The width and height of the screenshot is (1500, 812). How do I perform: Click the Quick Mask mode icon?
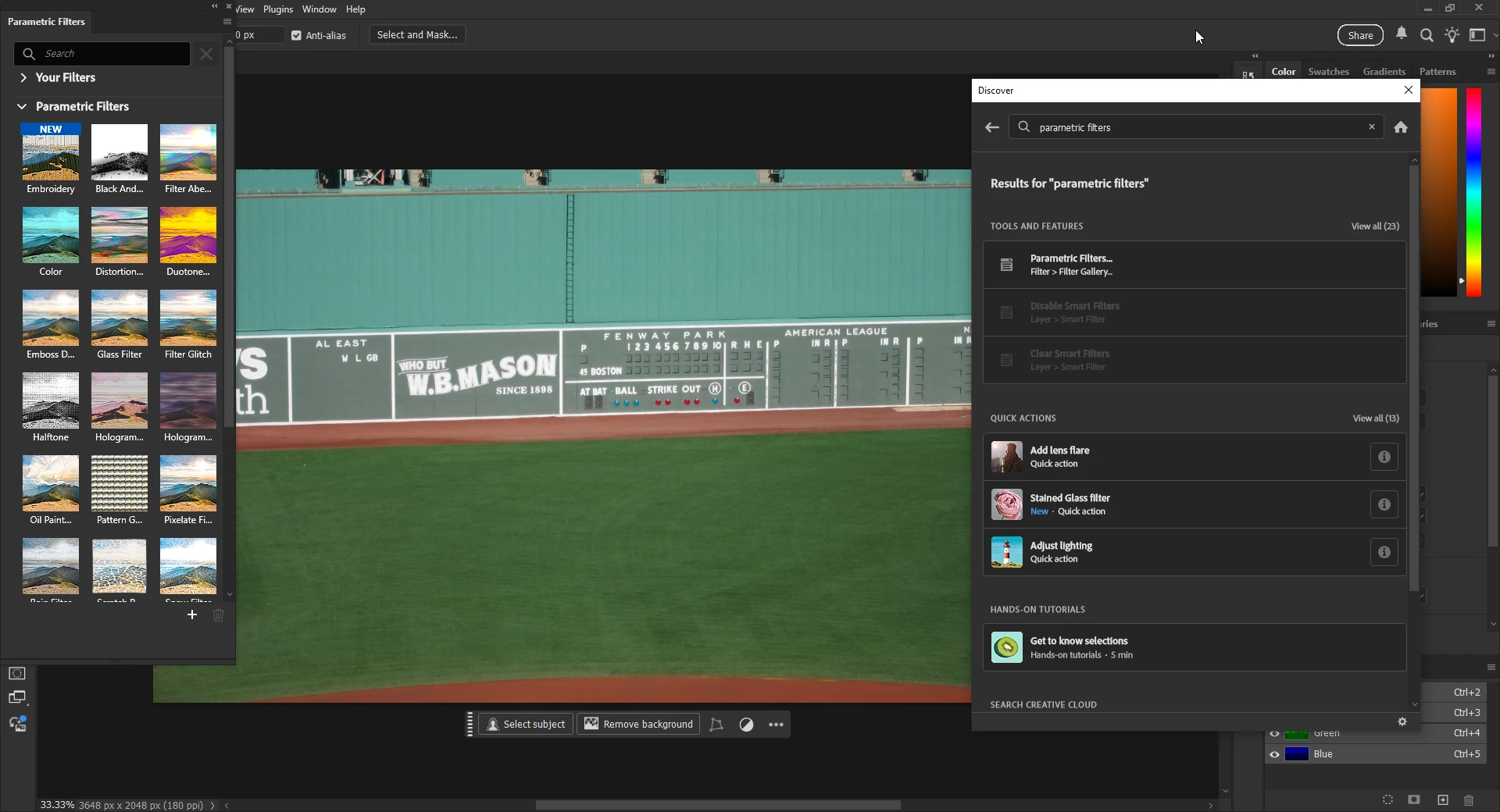[17, 674]
